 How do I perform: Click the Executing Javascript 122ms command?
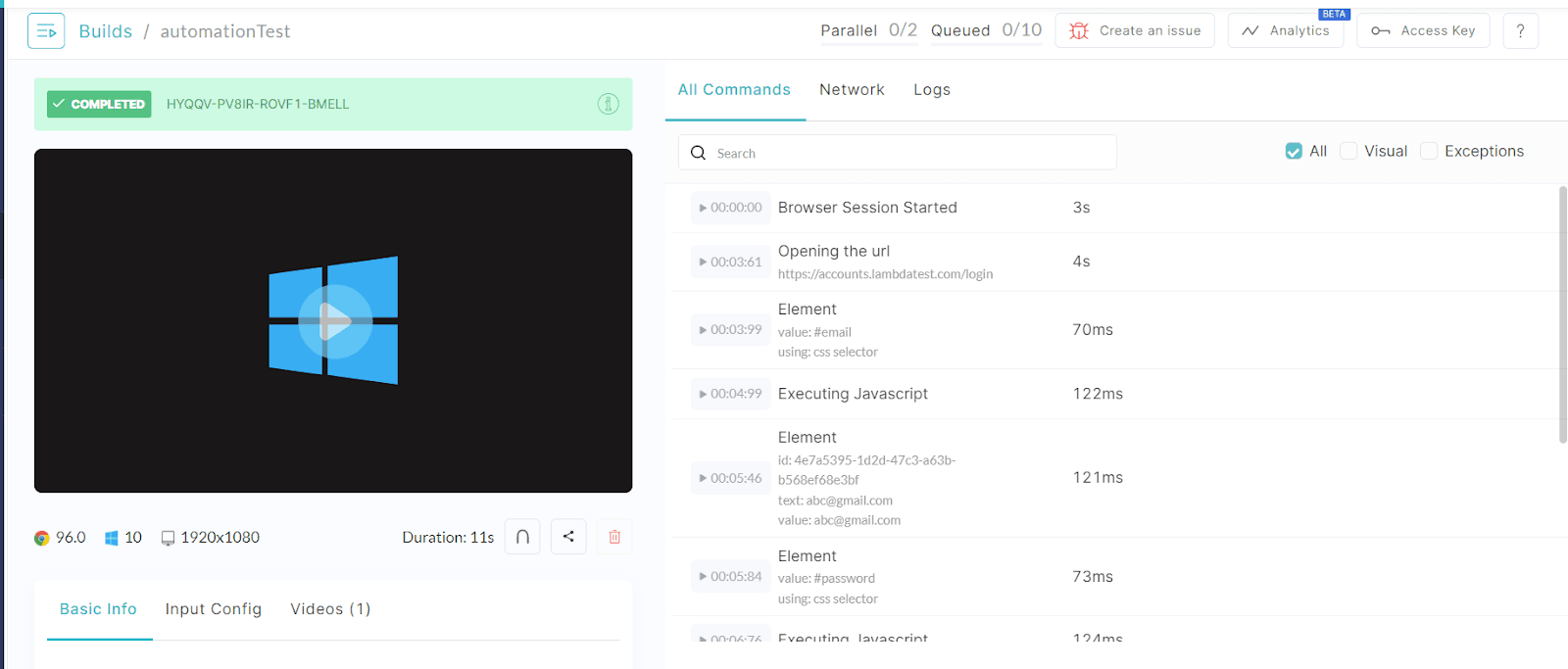pyautogui.click(x=853, y=394)
